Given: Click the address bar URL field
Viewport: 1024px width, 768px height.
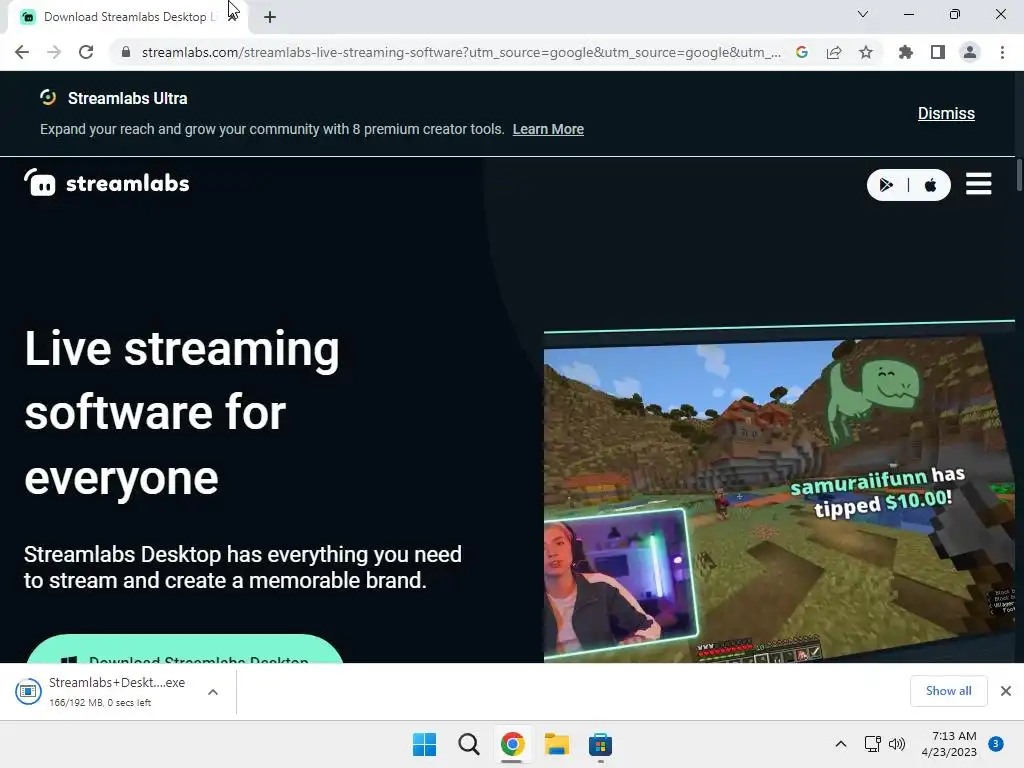Looking at the screenshot, I should tap(460, 52).
